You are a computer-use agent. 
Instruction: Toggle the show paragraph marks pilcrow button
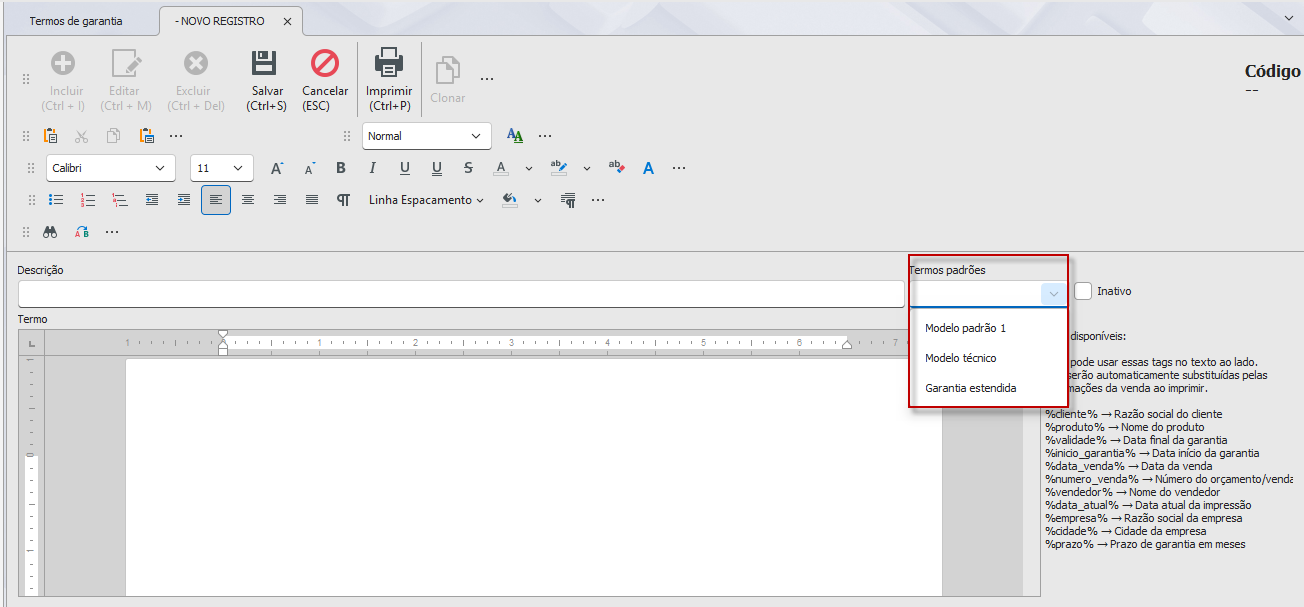click(343, 200)
